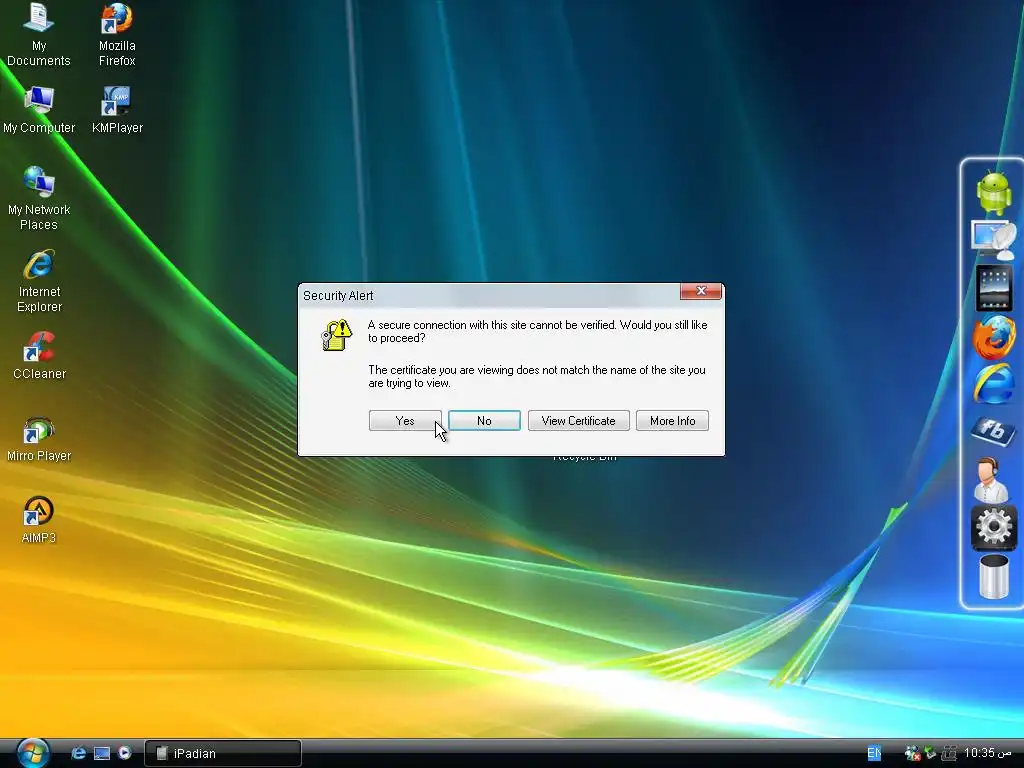Click media player quick launch icon
This screenshot has width=1024, height=768.
124,753
